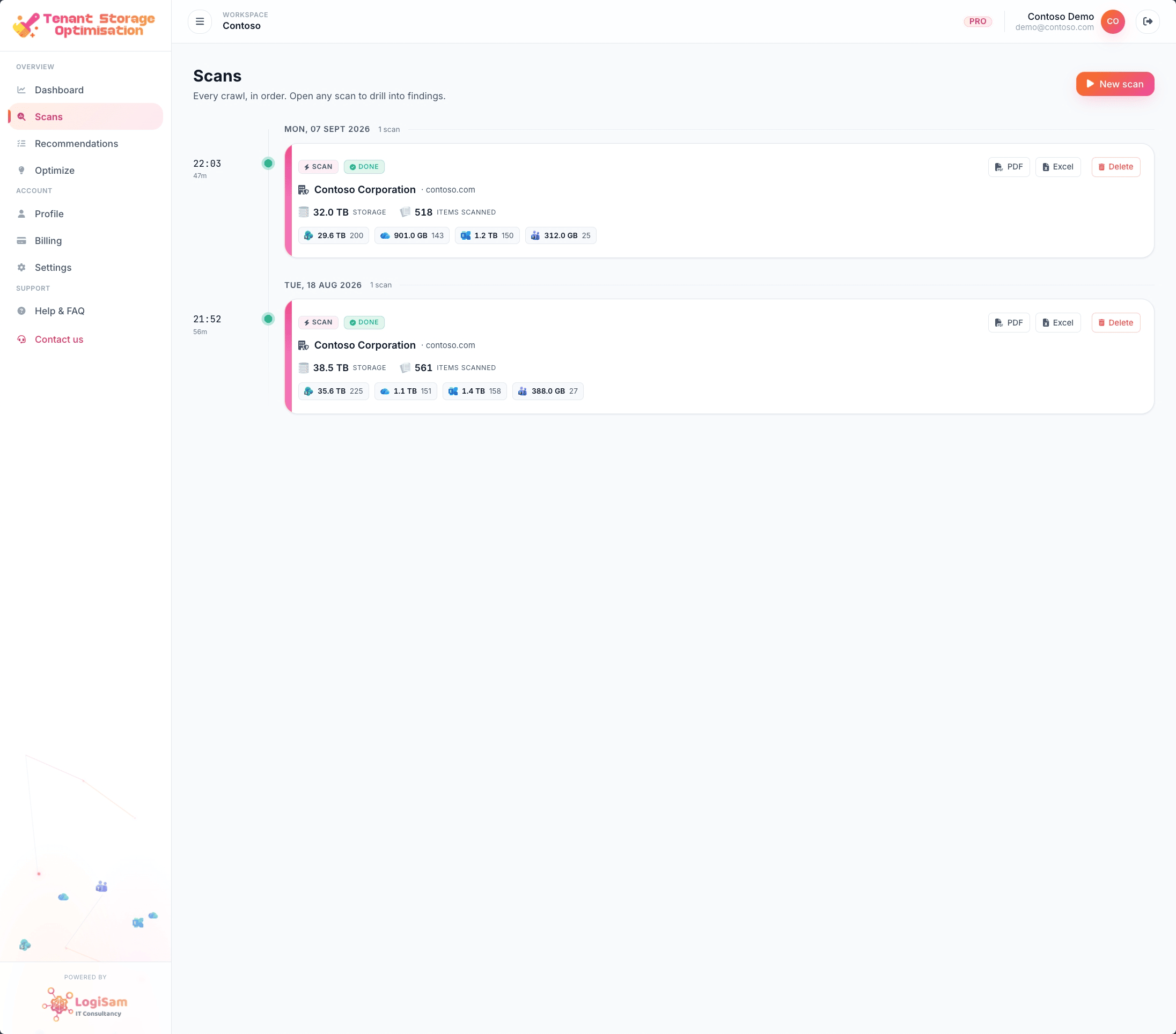Click Exchange icon in 1.4 TB chip

[453, 391]
